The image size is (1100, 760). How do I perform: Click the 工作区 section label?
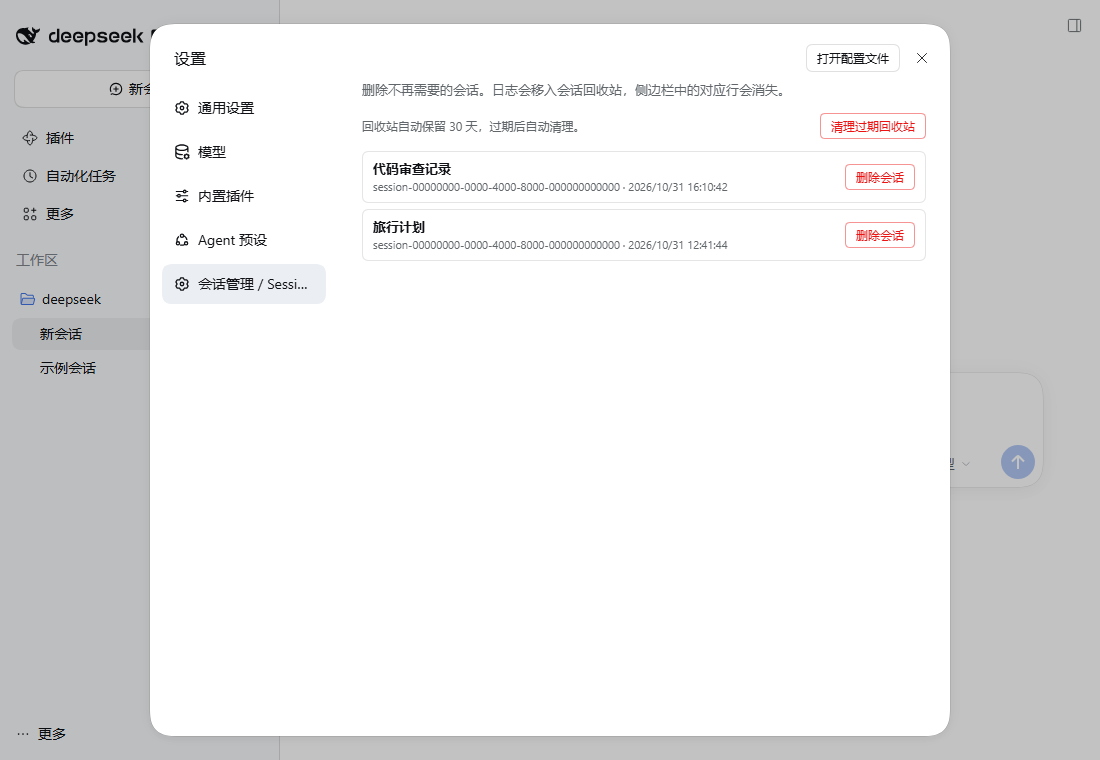tap(37, 260)
